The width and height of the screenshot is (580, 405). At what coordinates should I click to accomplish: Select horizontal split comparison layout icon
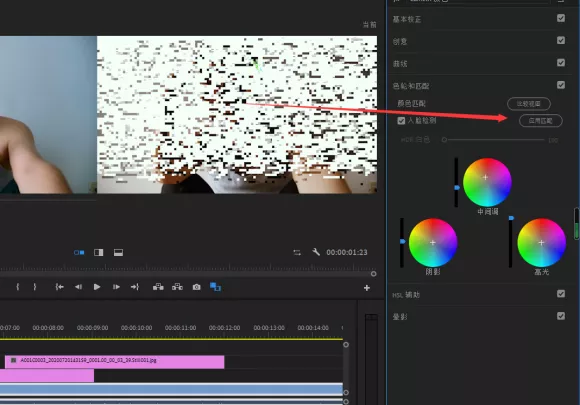[x=118, y=253]
